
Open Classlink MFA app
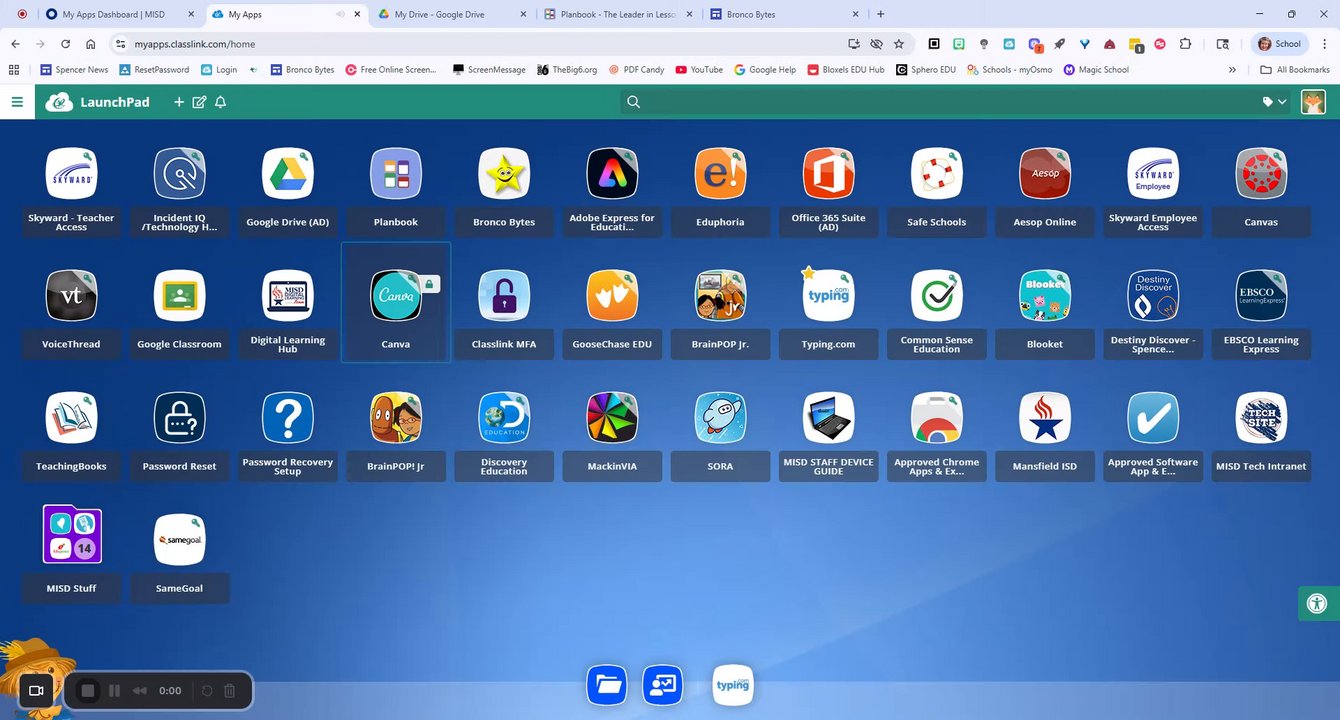click(x=504, y=296)
